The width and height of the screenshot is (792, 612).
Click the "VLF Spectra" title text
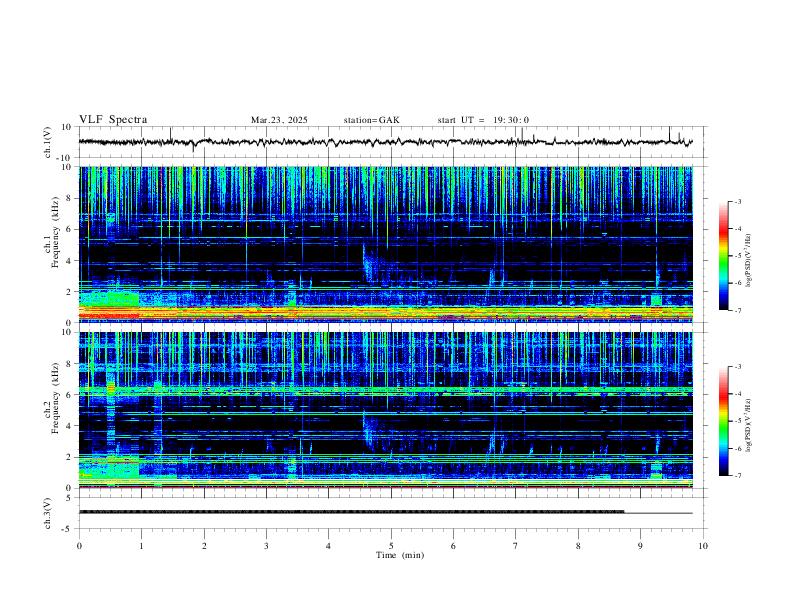click(x=113, y=120)
